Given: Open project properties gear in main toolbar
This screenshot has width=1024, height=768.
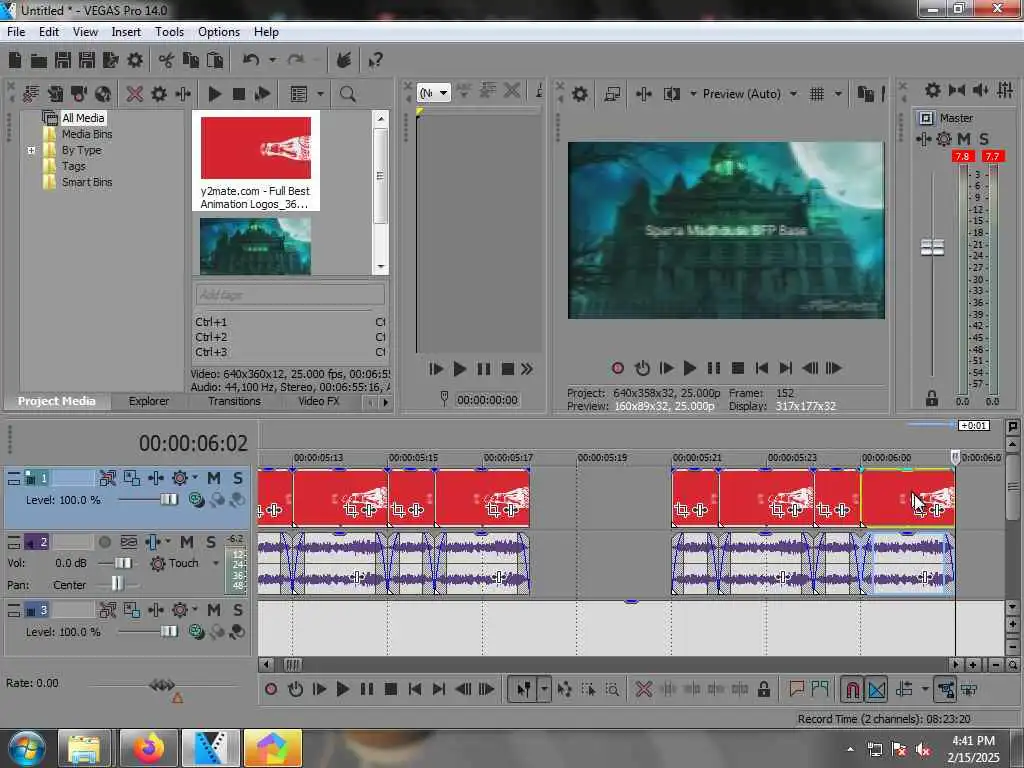Looking at the screenshot, I should coord(135,61).
